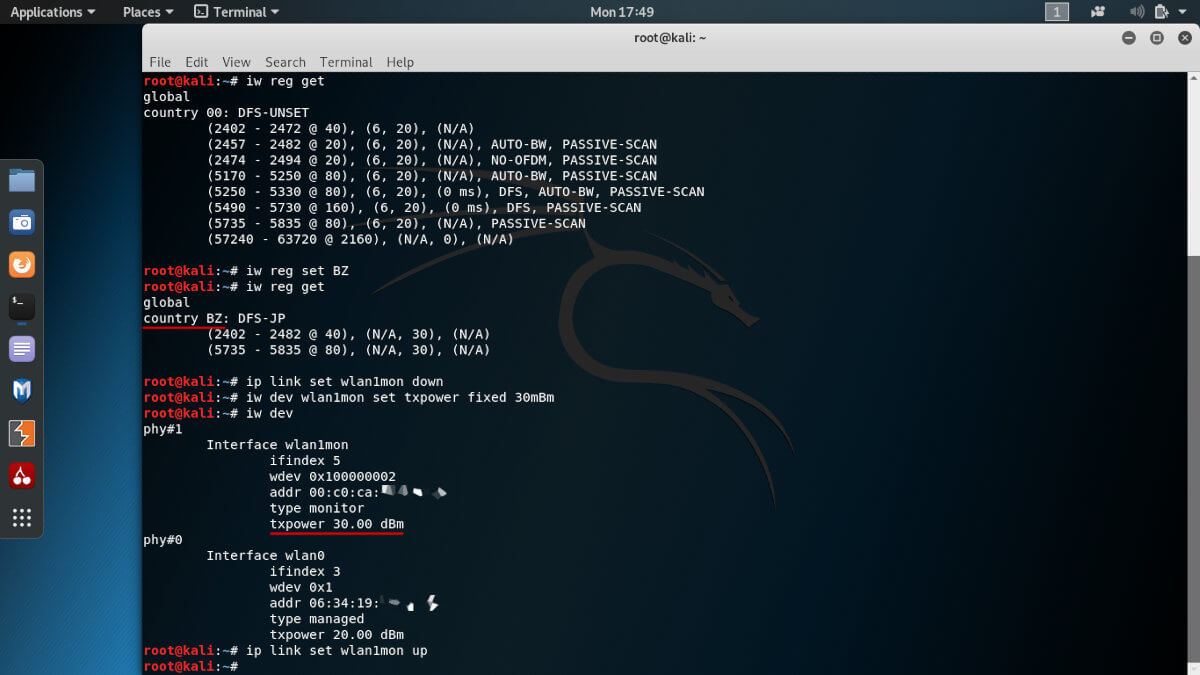This screenshot has height=675, width=1200.
Task: Maximize the root@kali terminal window
Action: (x=1157, y=37)
